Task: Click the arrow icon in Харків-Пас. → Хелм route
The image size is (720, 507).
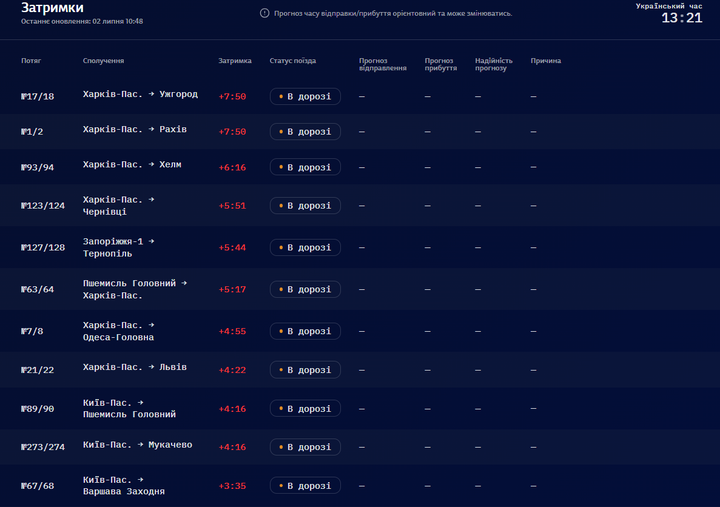Action: point(152,164)
